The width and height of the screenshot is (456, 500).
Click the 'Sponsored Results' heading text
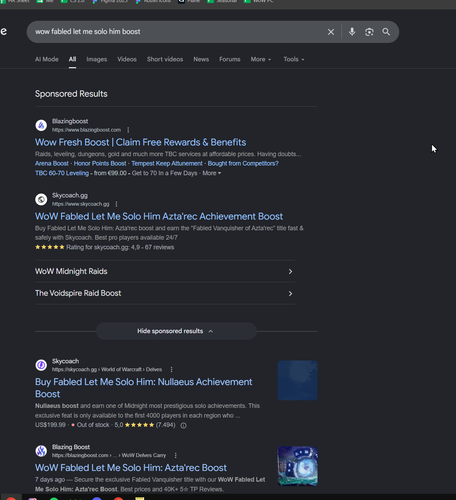pyautogui.click(x=71, y=94)
